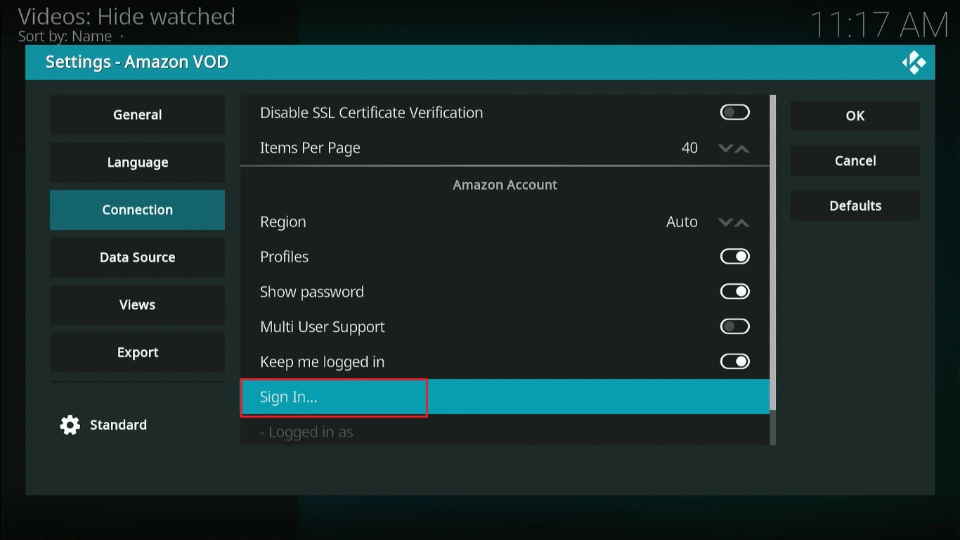
Task: Click the Standard settings level gear icon
Action: point(70,425)
